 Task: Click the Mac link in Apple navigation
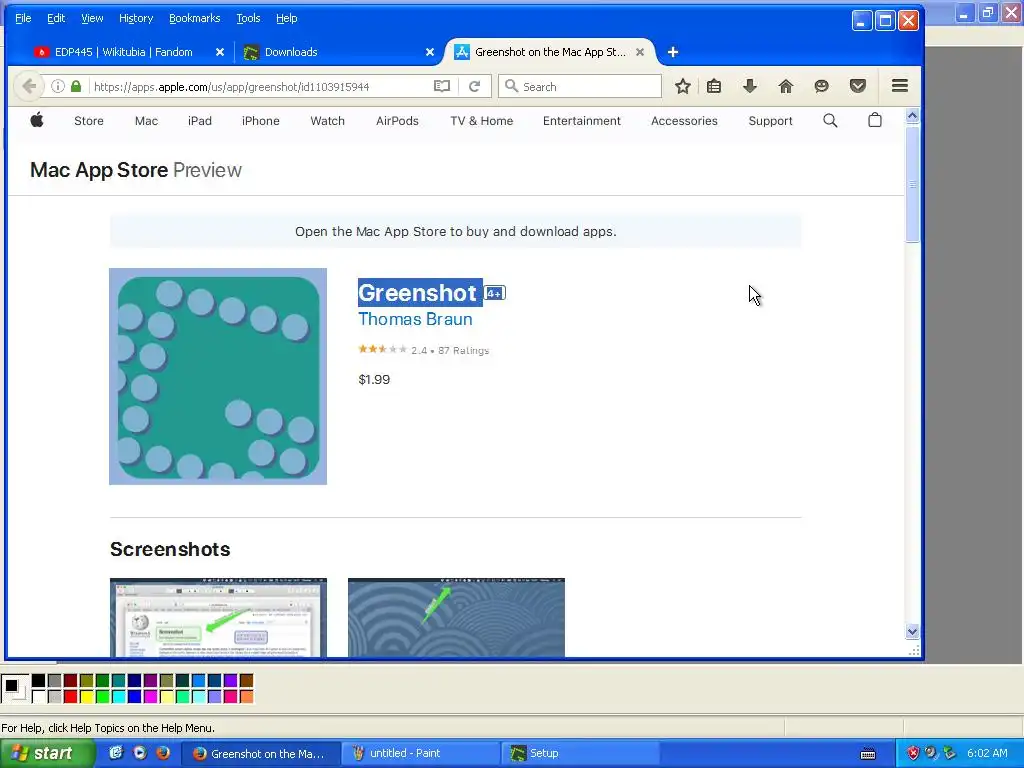pyautogui.click(x=146, y=121)
